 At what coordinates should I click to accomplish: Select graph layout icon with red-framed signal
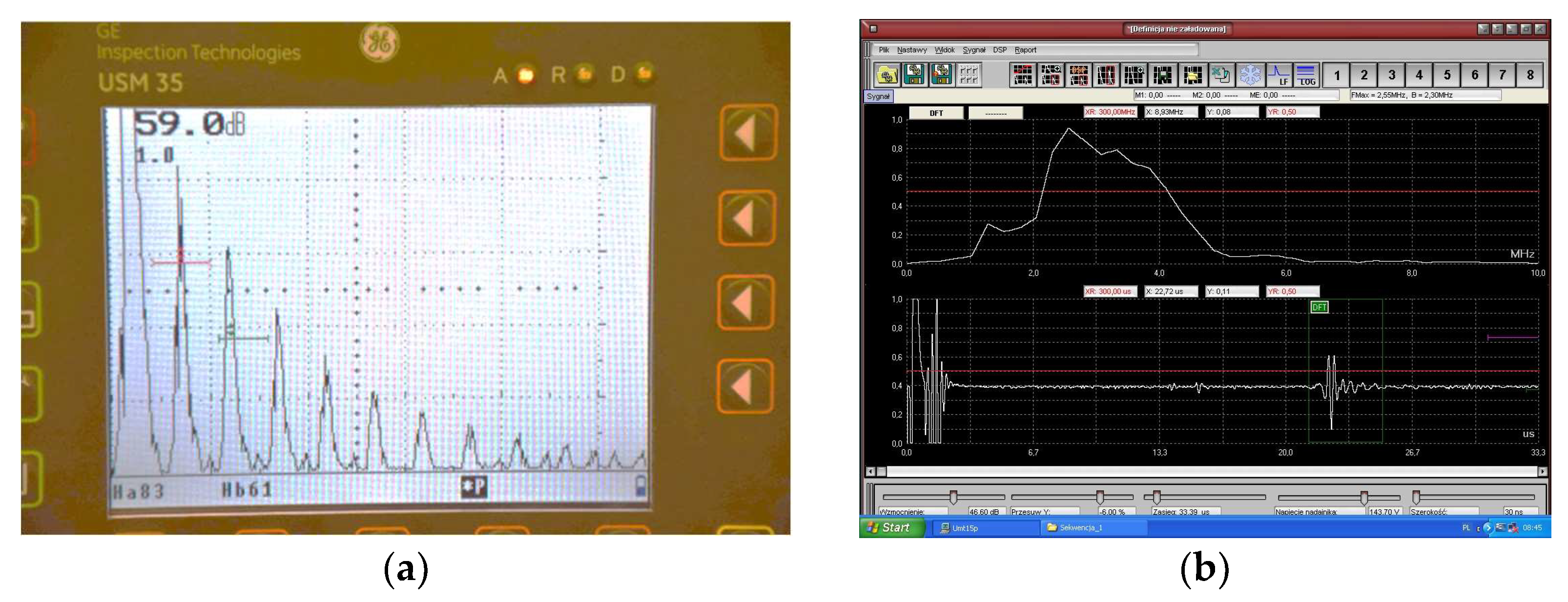1106,75
